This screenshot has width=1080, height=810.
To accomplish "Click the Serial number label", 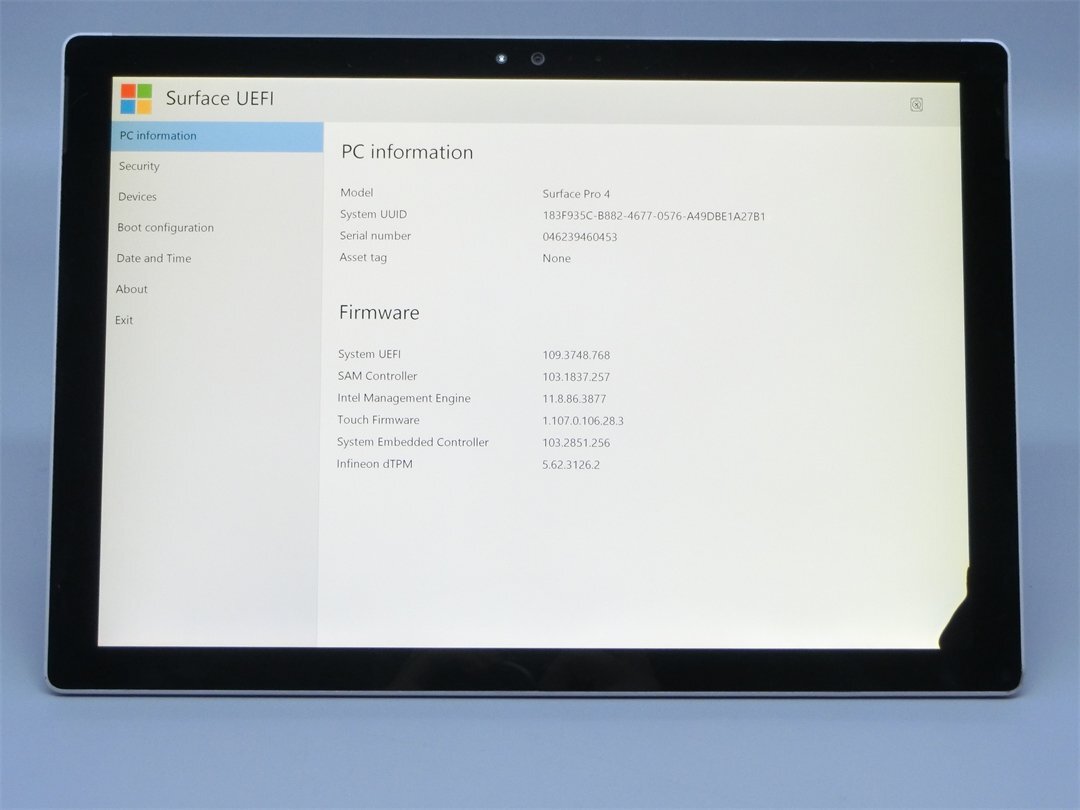I will 375,236.
